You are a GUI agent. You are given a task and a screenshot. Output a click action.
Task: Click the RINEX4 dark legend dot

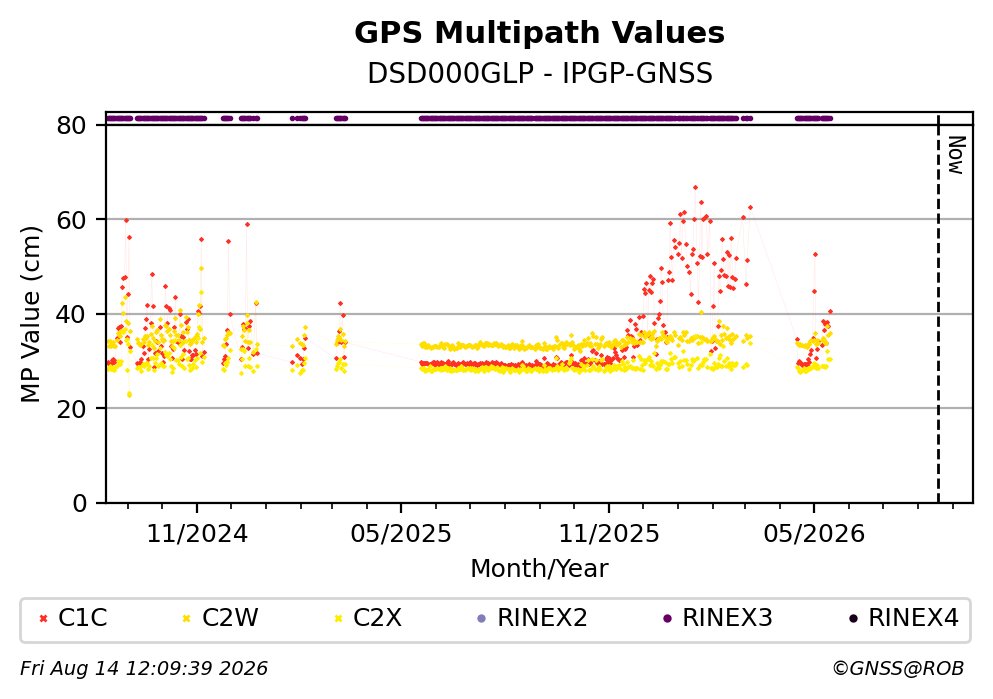click(x=853, y=619)
